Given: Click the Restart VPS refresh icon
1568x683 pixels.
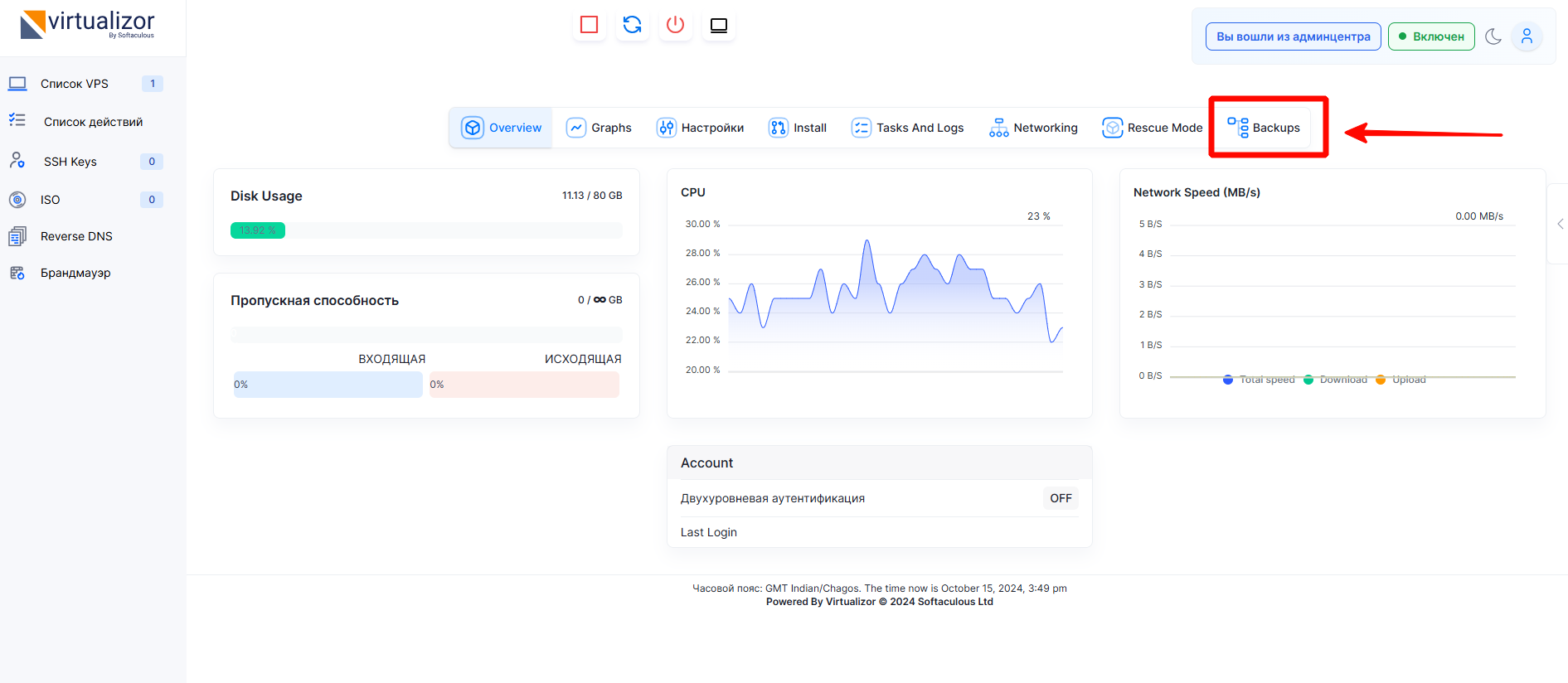Looking at the screenshot, I should click(633, 25).
